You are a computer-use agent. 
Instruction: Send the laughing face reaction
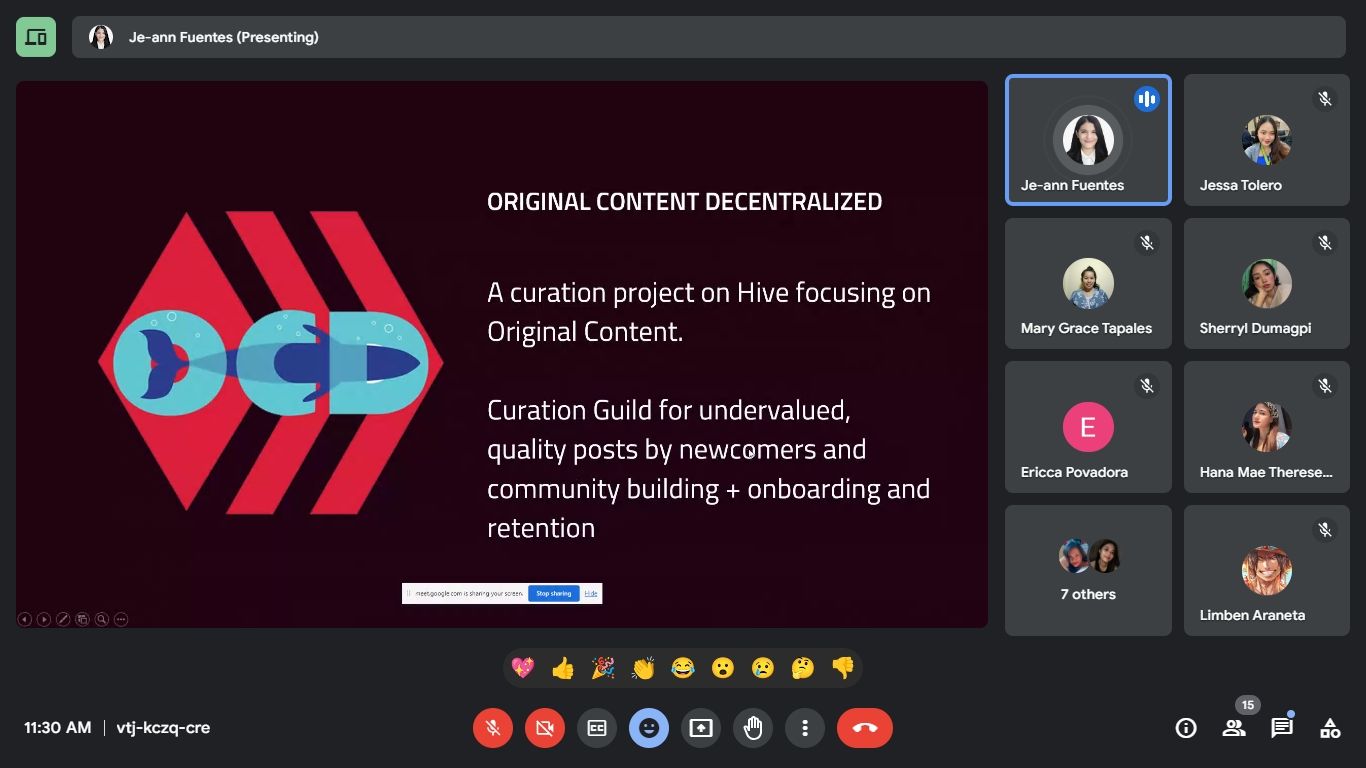tap(683, 667)
